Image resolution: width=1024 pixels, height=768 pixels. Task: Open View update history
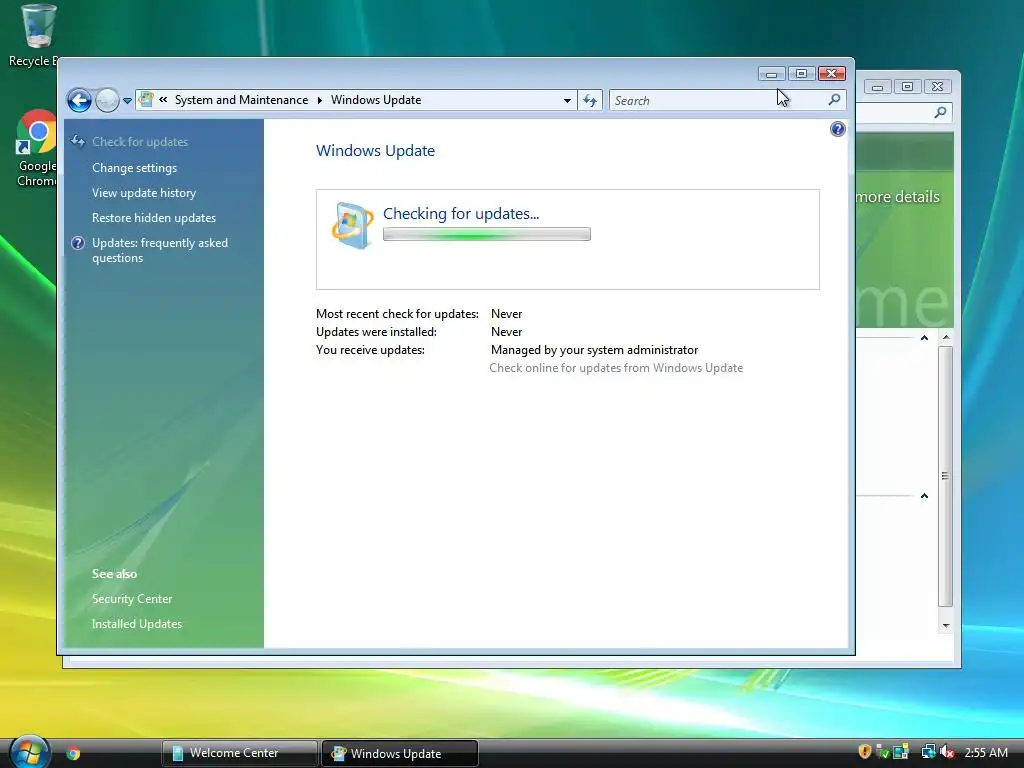(144, 193)
